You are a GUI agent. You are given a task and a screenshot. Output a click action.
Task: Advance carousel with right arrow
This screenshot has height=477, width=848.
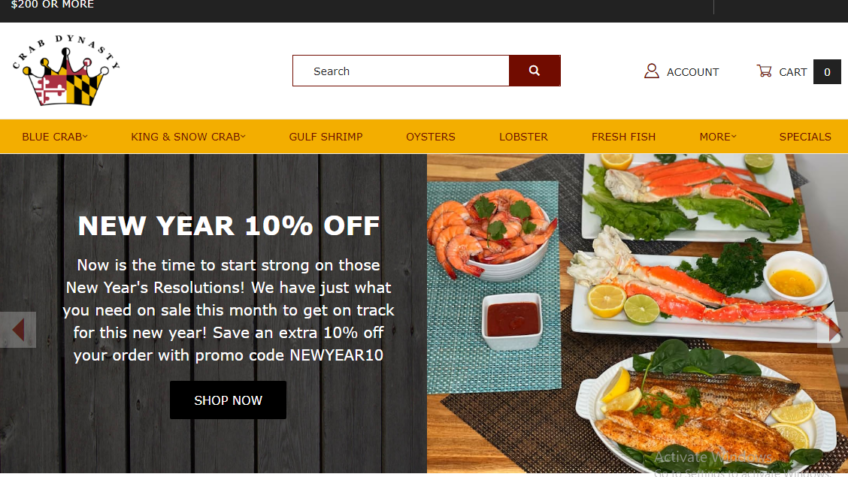[x=833, y=329]
